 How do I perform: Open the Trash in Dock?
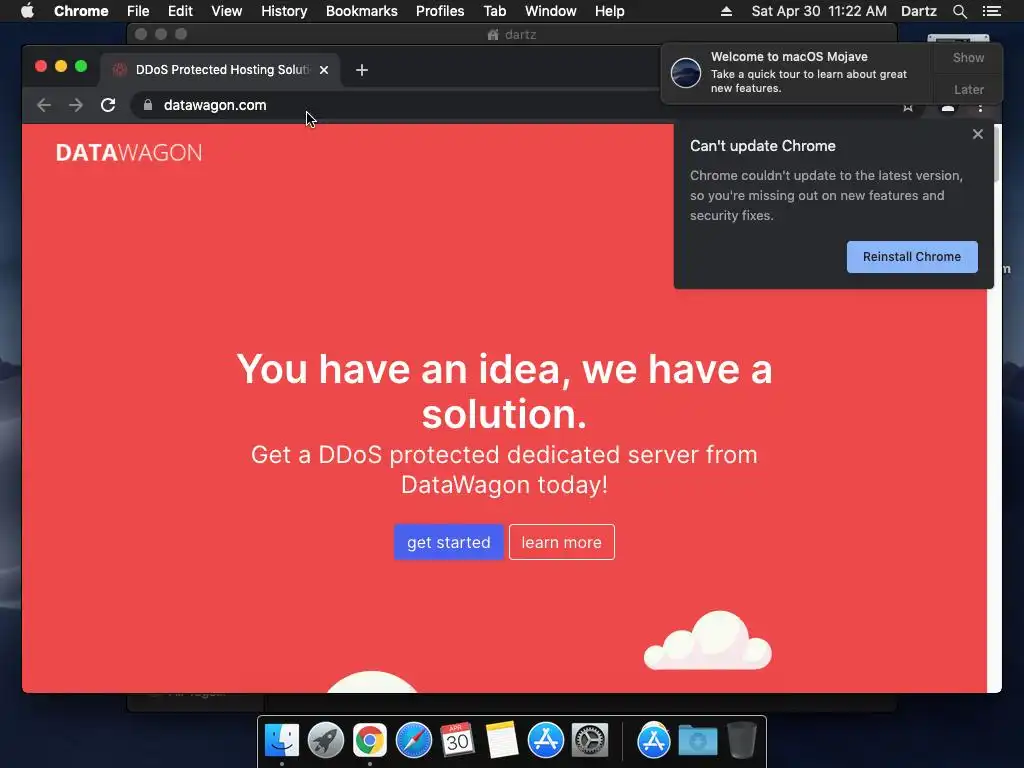pyautogui.click(x=741, y=741)
